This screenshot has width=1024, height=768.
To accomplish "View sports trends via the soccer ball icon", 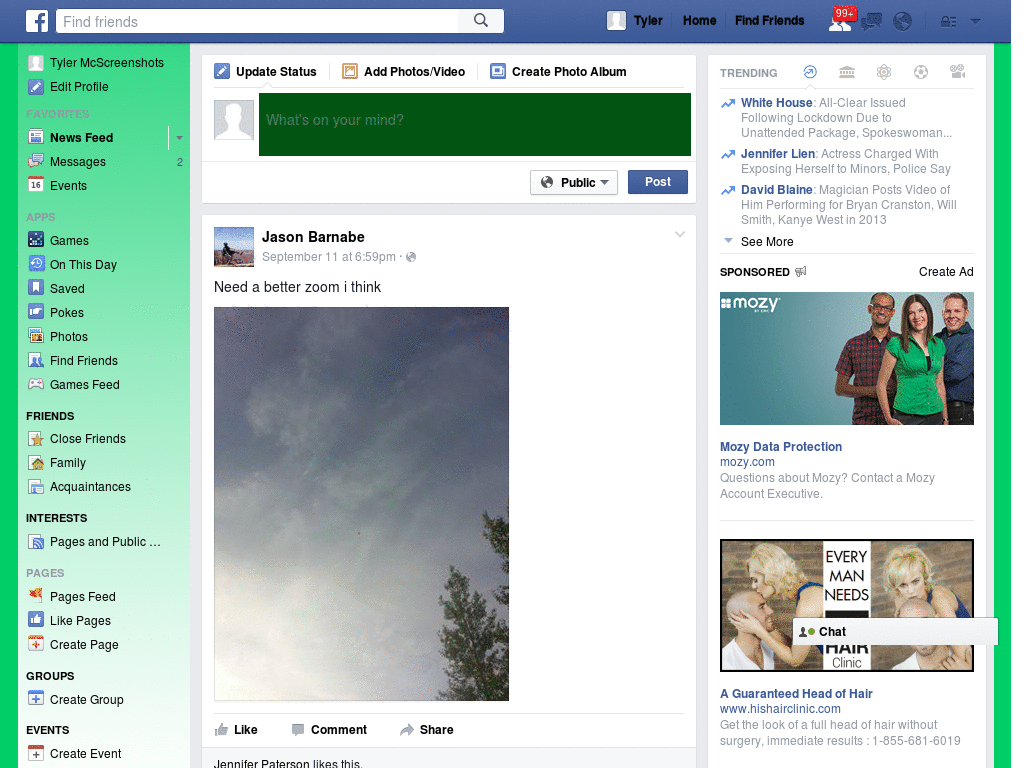I will (x=920, y=72).
